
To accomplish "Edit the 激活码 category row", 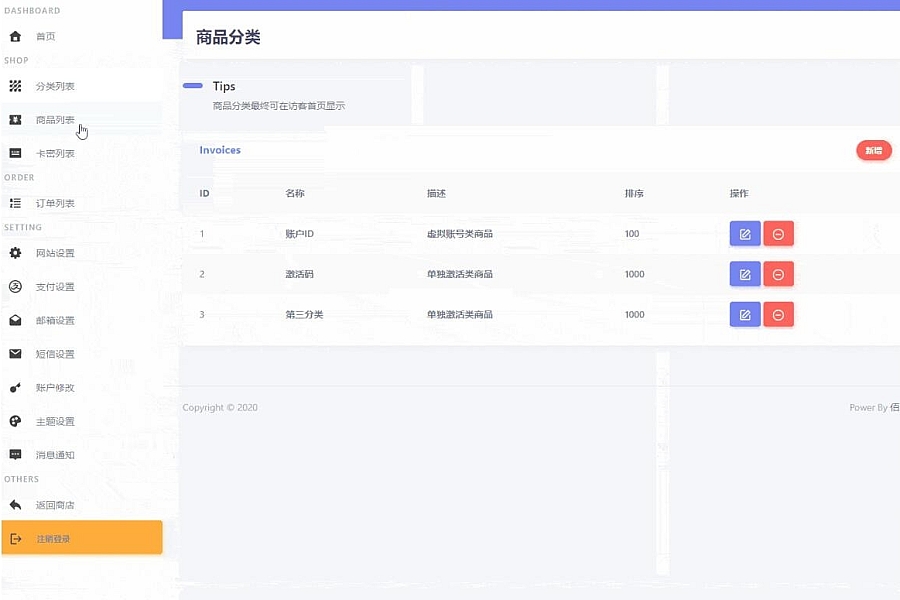I will (745, 274).
